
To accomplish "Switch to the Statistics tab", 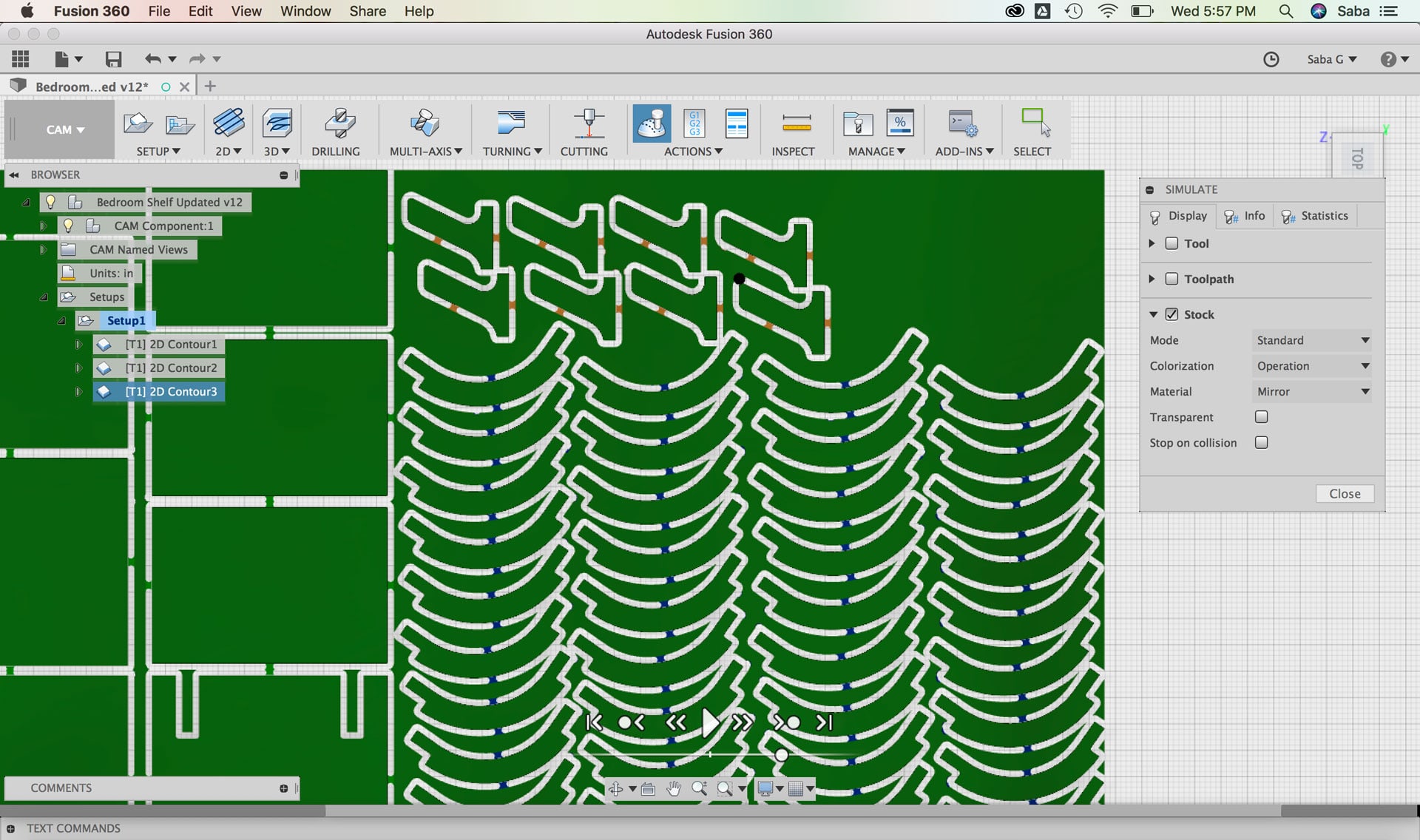I will pos(1315,216).
